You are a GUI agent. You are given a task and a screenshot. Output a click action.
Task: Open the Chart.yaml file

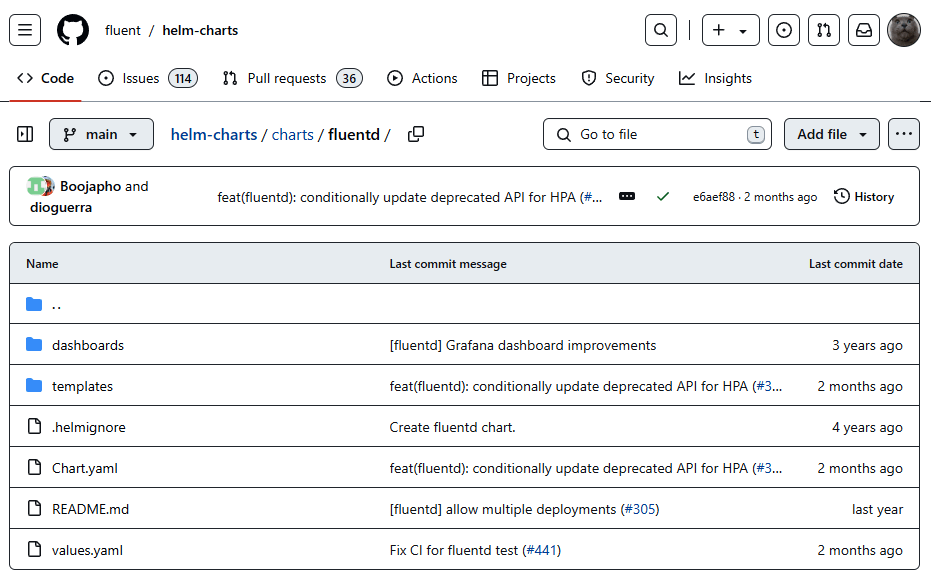point(85,468)
